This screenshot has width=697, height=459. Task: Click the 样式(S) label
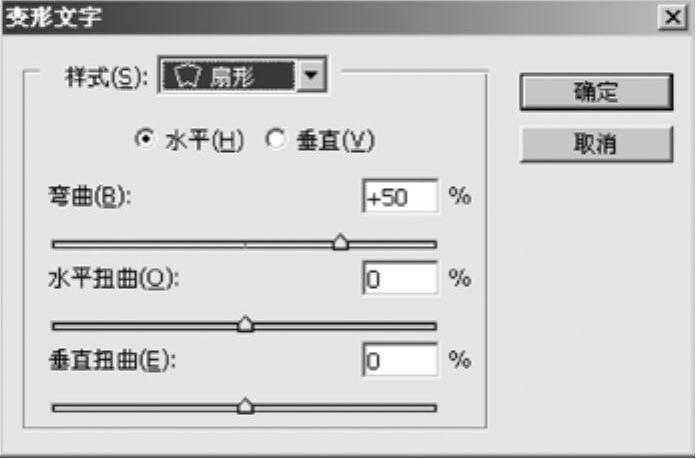pyautogui.click(x=106, y=77)
